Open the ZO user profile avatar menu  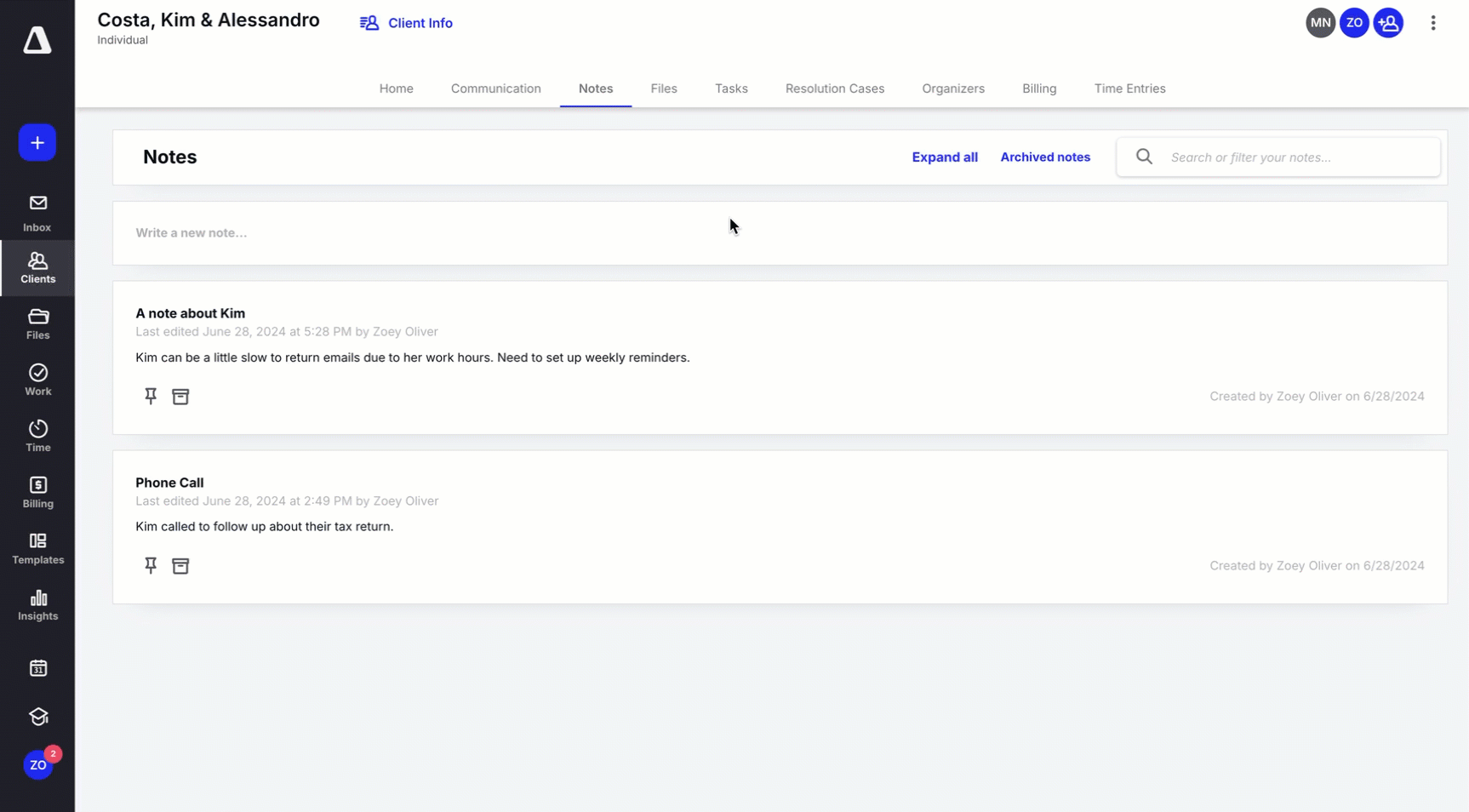[37, 765]
